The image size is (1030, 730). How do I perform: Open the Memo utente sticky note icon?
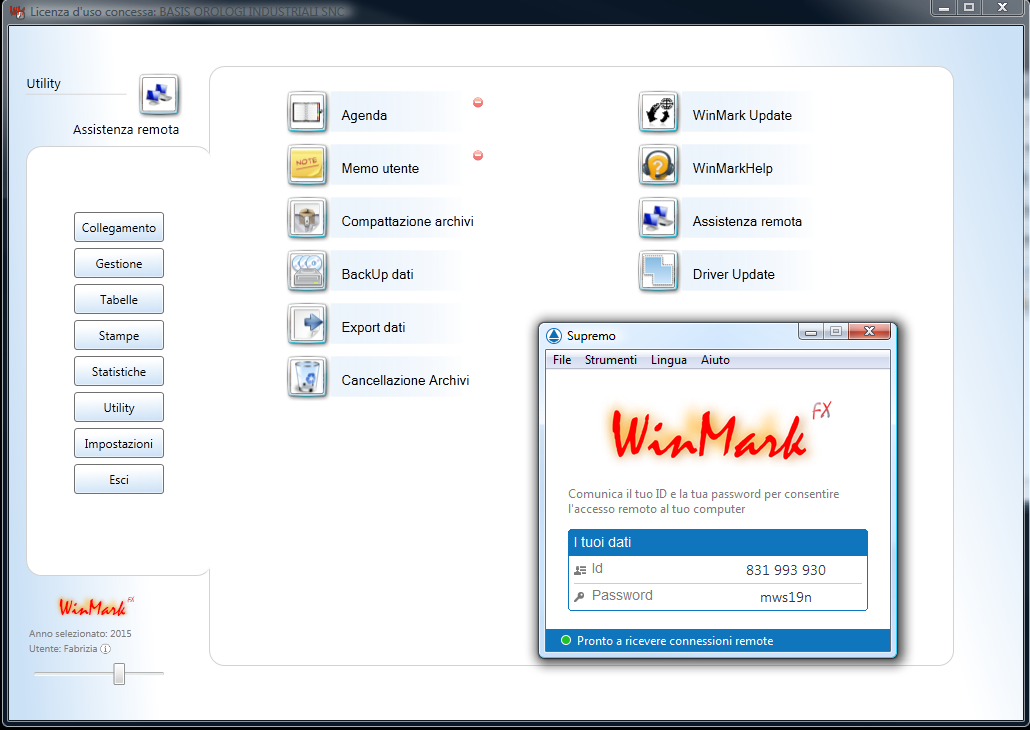307,165
